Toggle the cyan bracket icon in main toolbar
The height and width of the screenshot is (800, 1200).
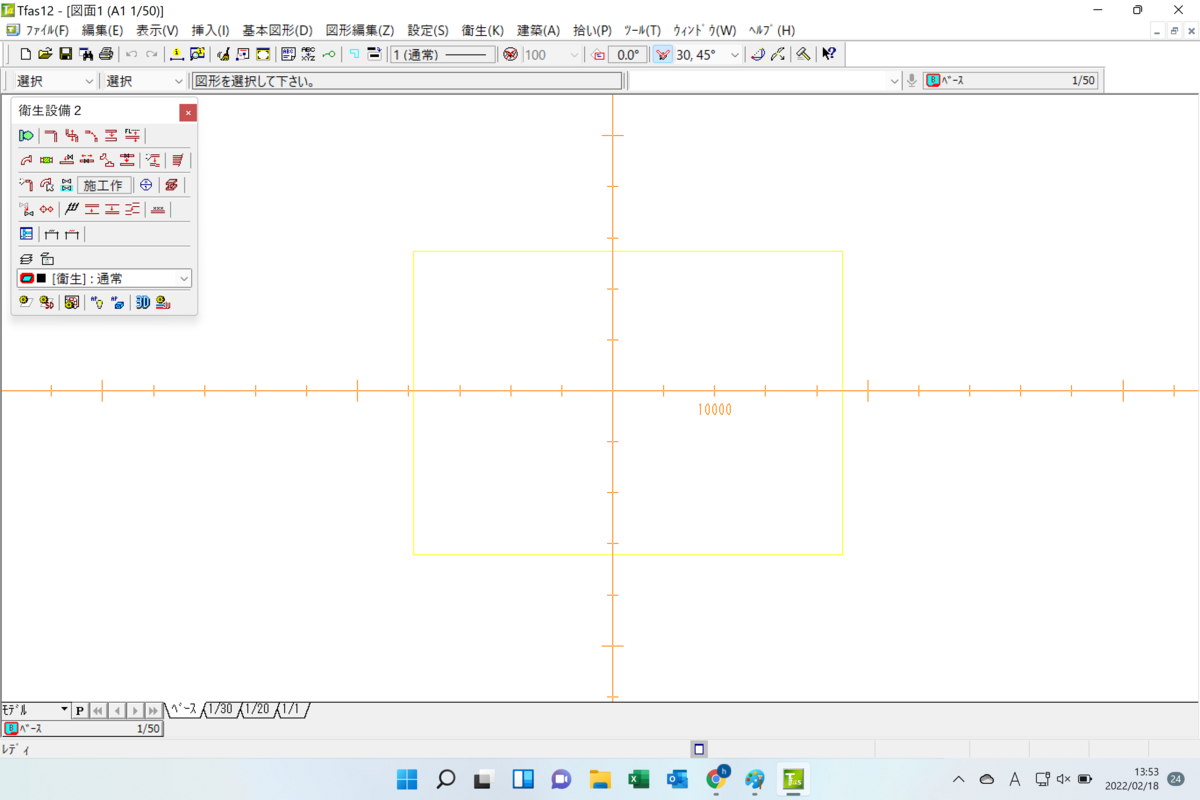coord(354,55)
